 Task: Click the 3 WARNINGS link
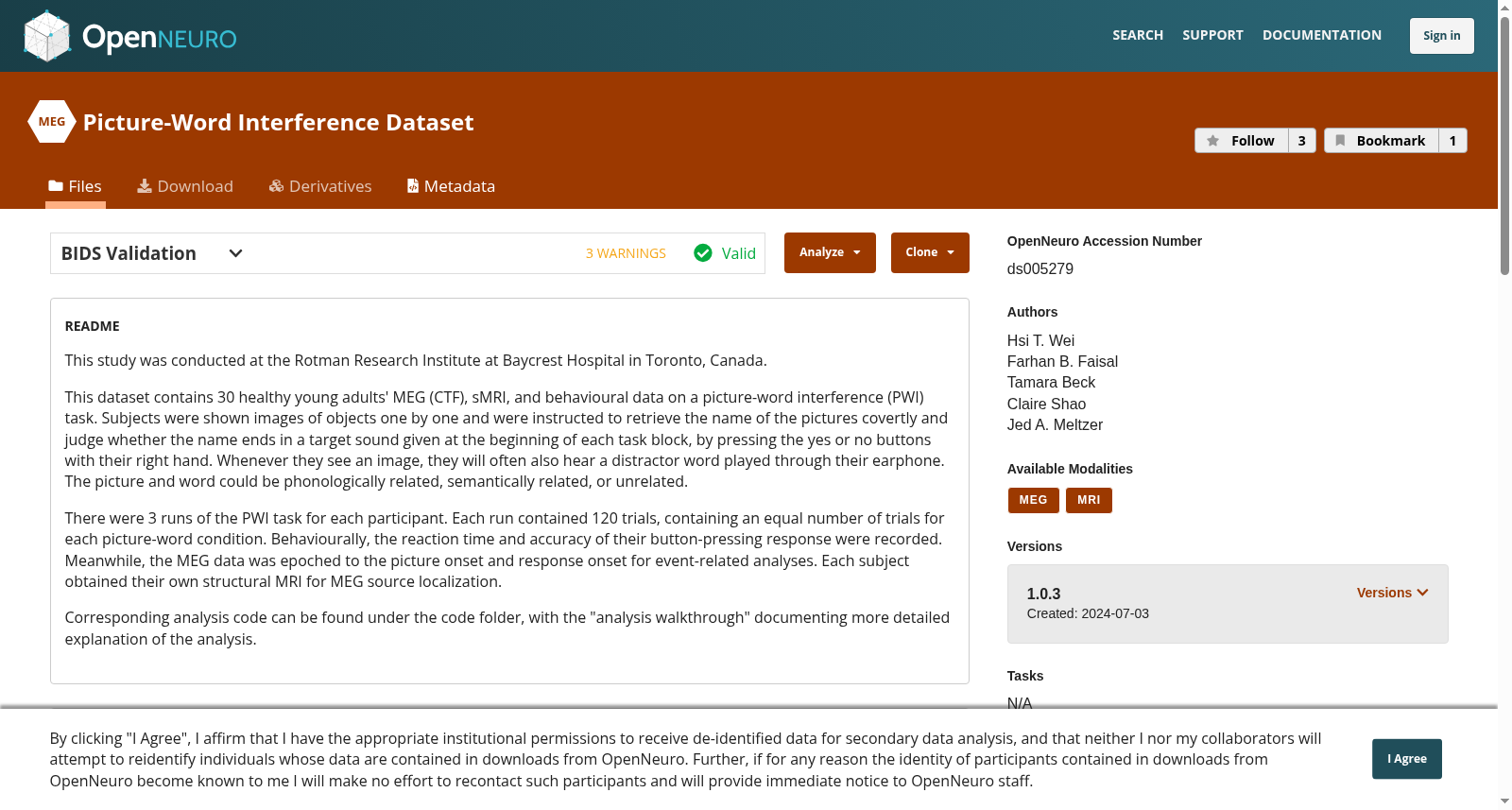[626, 253]
